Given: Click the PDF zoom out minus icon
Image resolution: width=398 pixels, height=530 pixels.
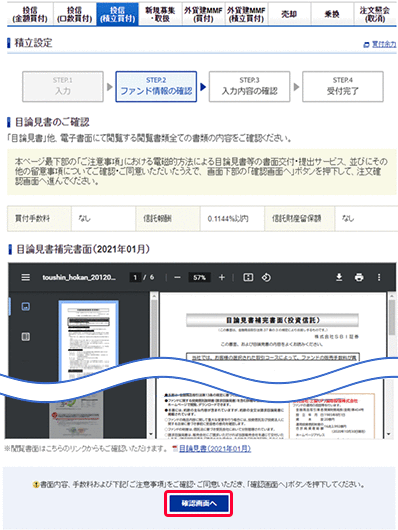Looking at the screenshot, I should 177,278.
